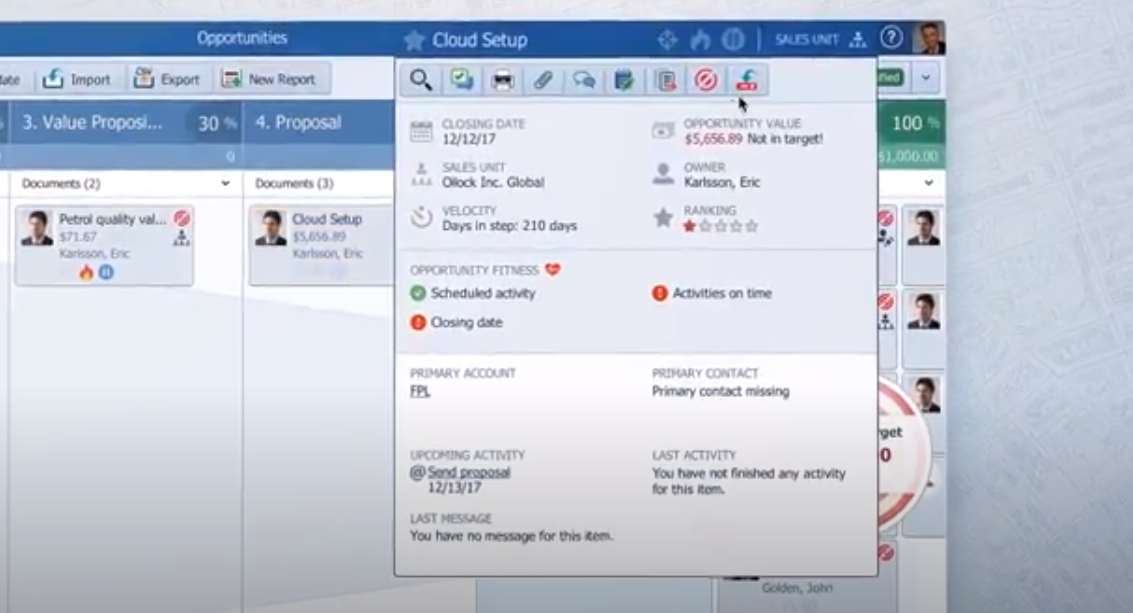Select the red block icon in the toolbar
This screenshot has width=1133, height=613.
[x=705, y=80]
